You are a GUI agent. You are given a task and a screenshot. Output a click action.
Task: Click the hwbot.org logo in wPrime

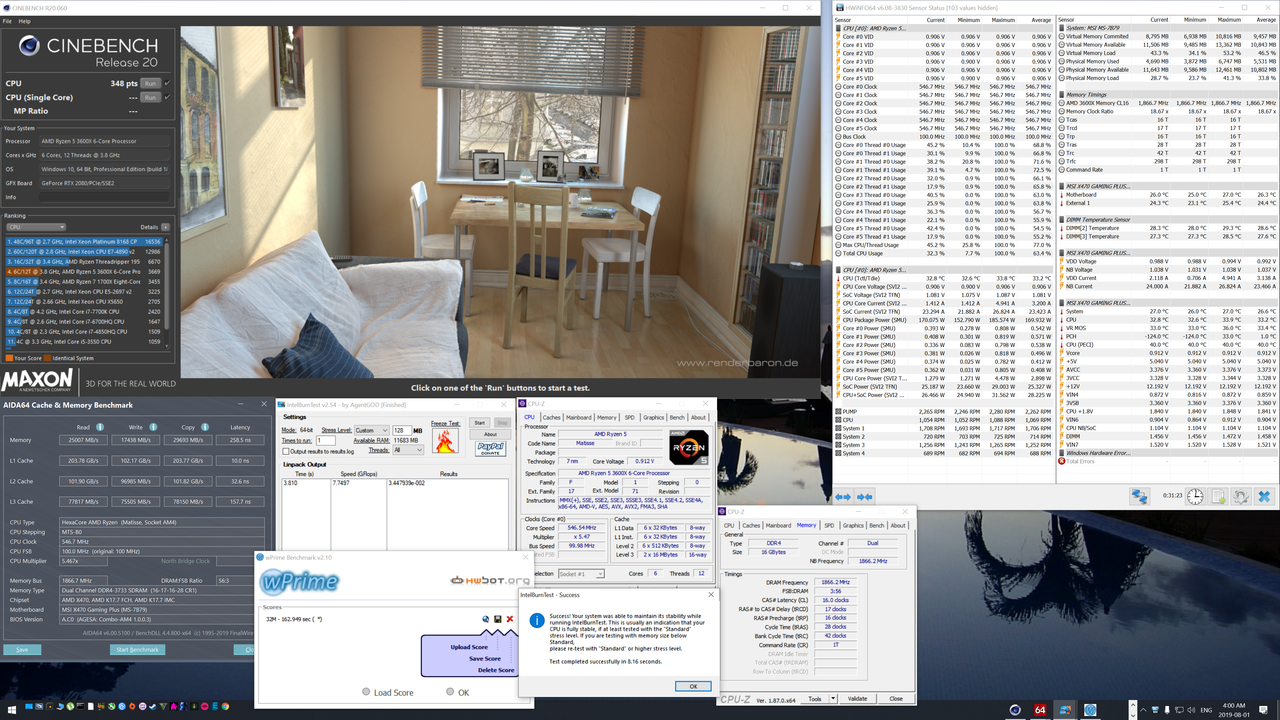[x=490, y=580]
